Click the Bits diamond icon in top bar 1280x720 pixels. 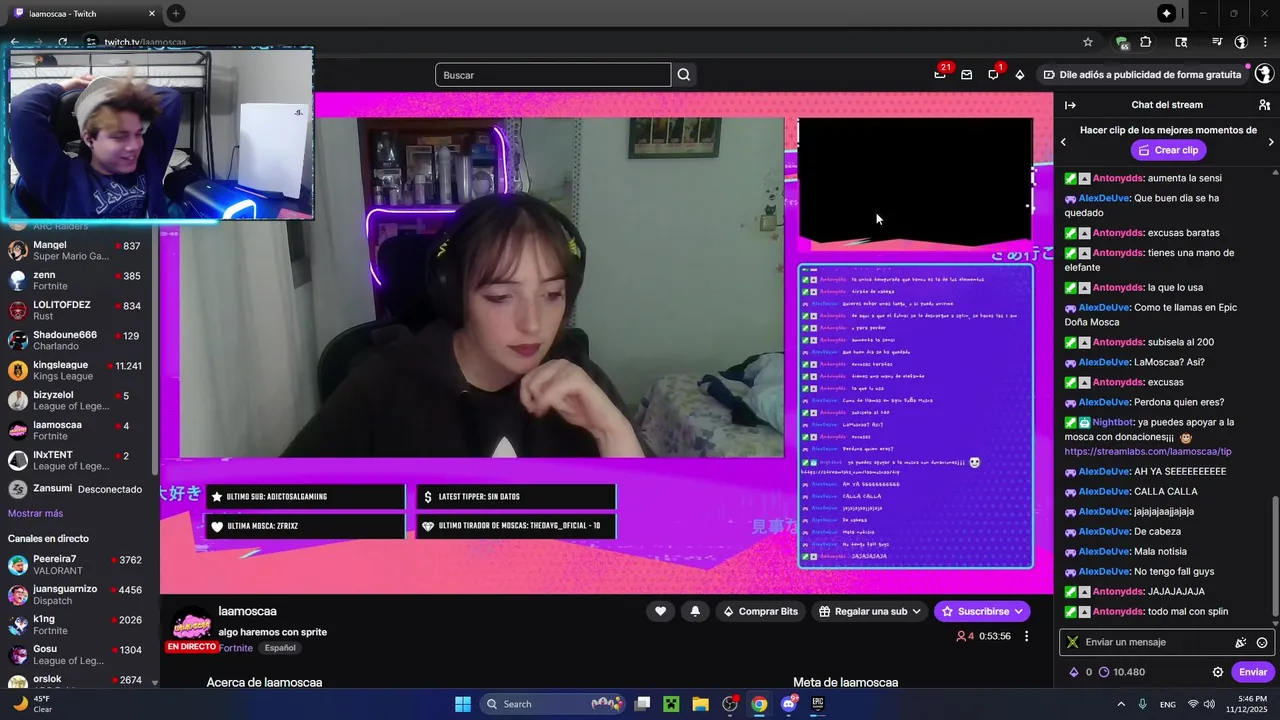1020,75
